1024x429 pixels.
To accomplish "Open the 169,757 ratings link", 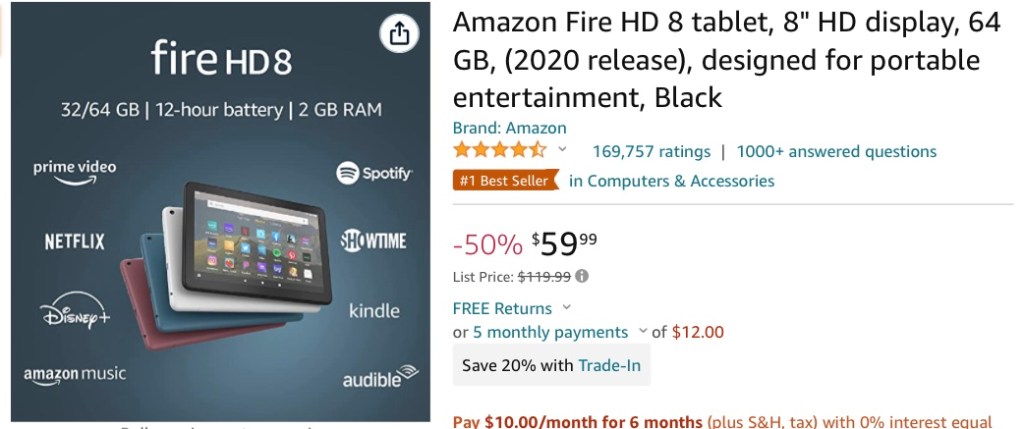I will pos(651,152).
